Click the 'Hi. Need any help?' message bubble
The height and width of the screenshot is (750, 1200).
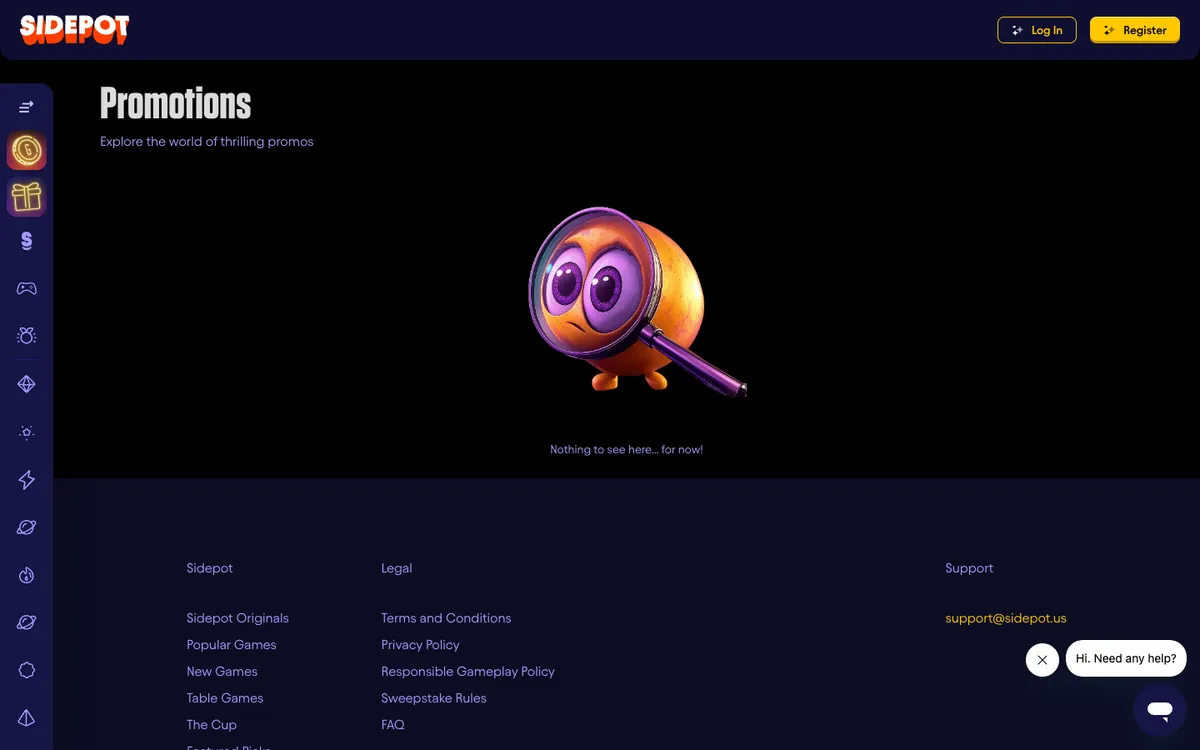tap(1126, 659)
